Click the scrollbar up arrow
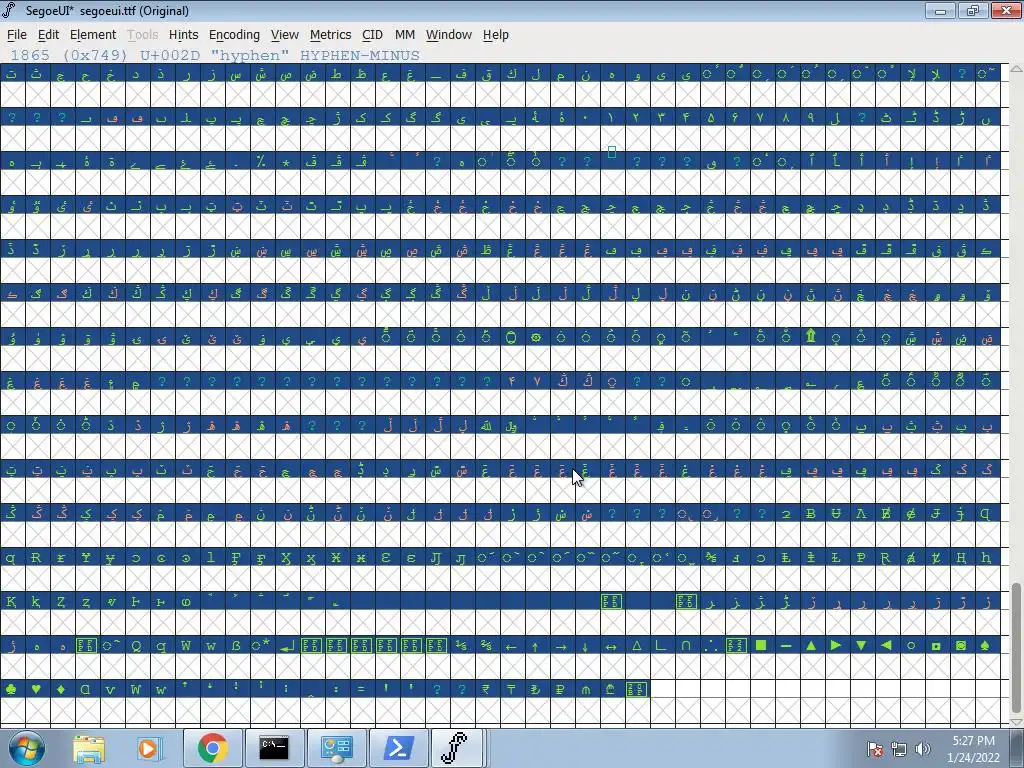The image size is (1024, 768). pyautogui.click(x=1016, y=69)
